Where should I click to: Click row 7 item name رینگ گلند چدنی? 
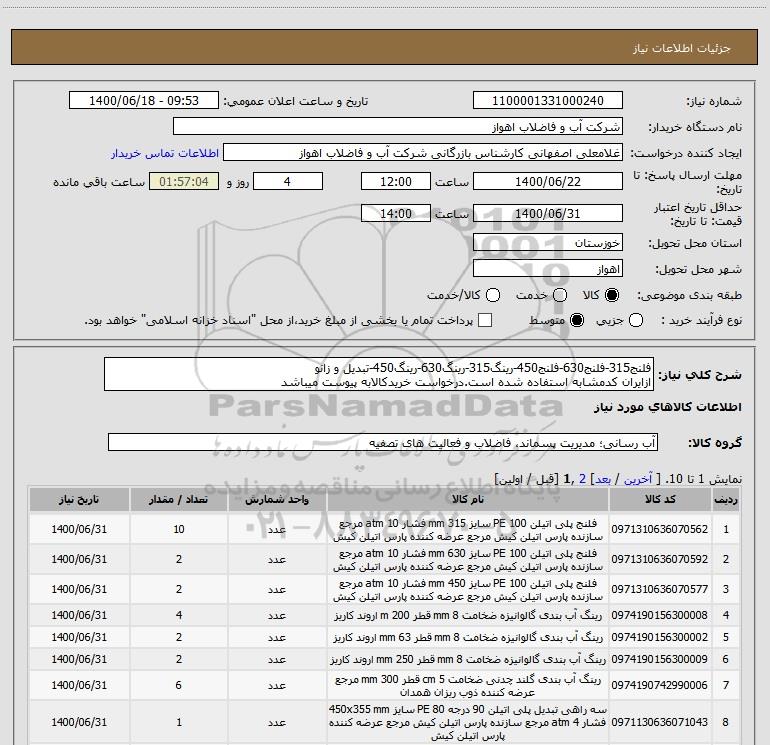coord(468,686)
